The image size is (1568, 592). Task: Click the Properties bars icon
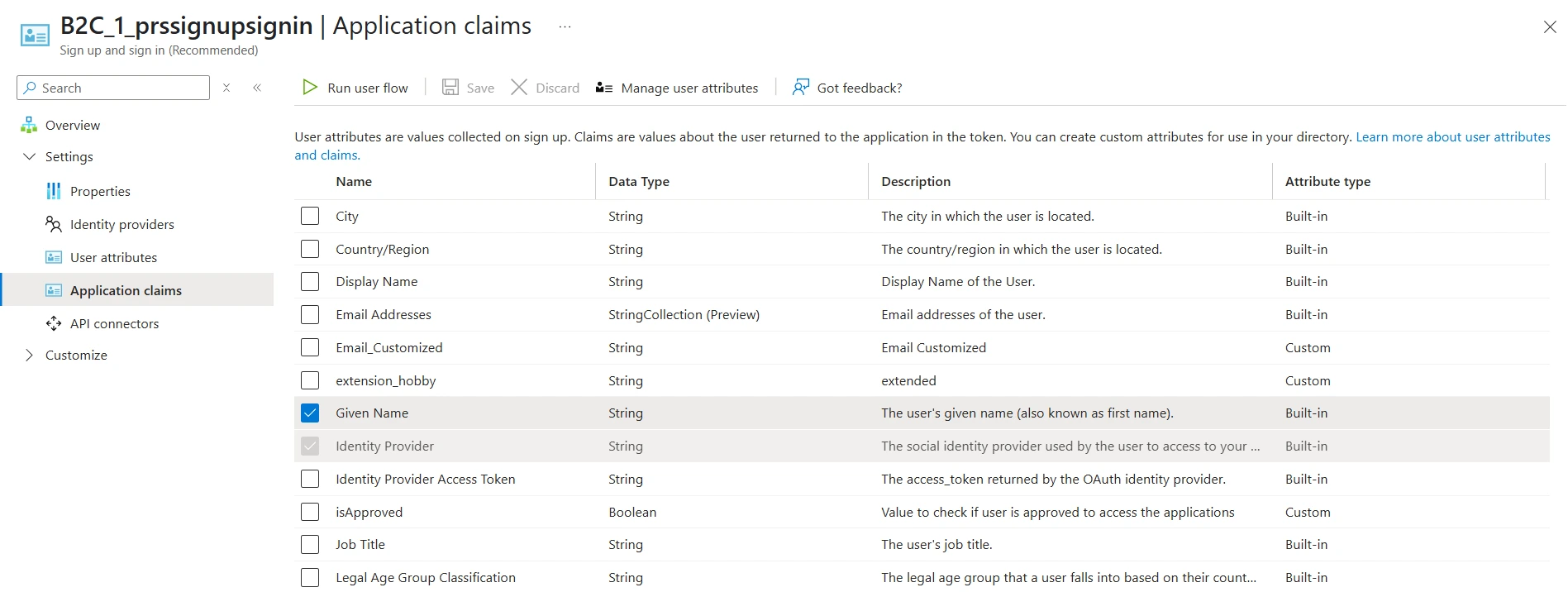(54, 191)
